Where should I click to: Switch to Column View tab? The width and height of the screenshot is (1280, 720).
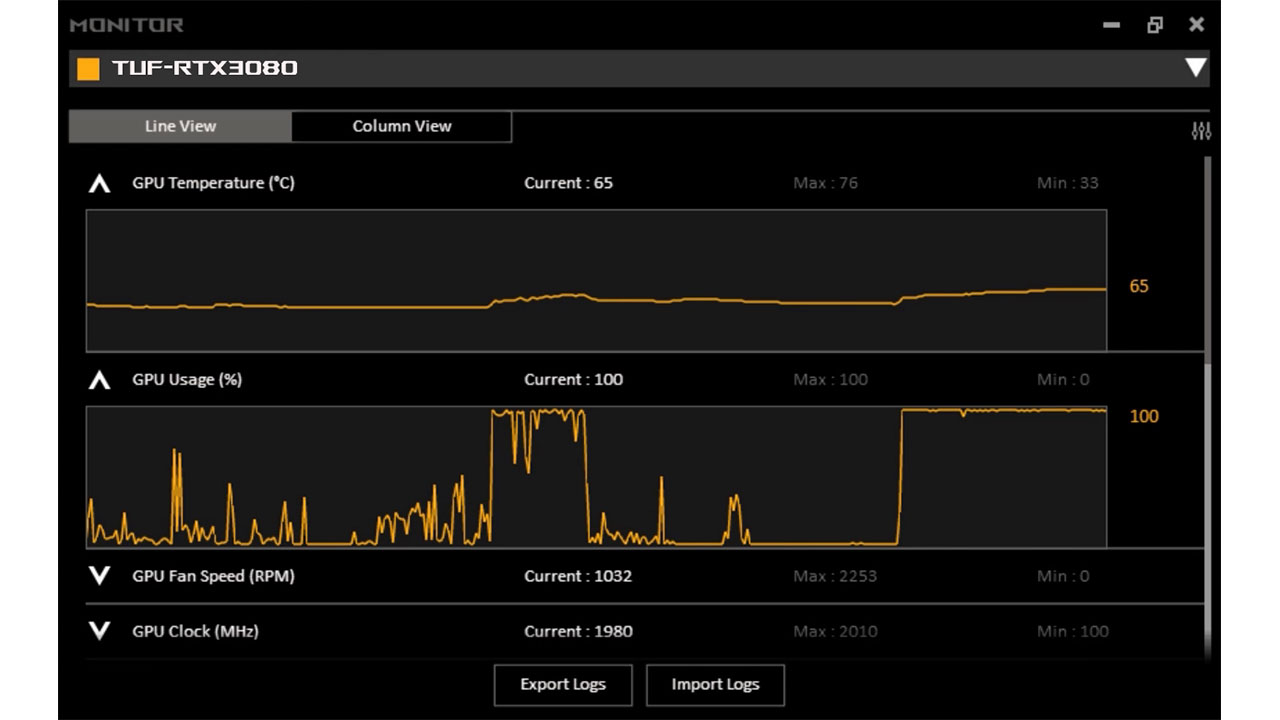(x=402, y=126)
